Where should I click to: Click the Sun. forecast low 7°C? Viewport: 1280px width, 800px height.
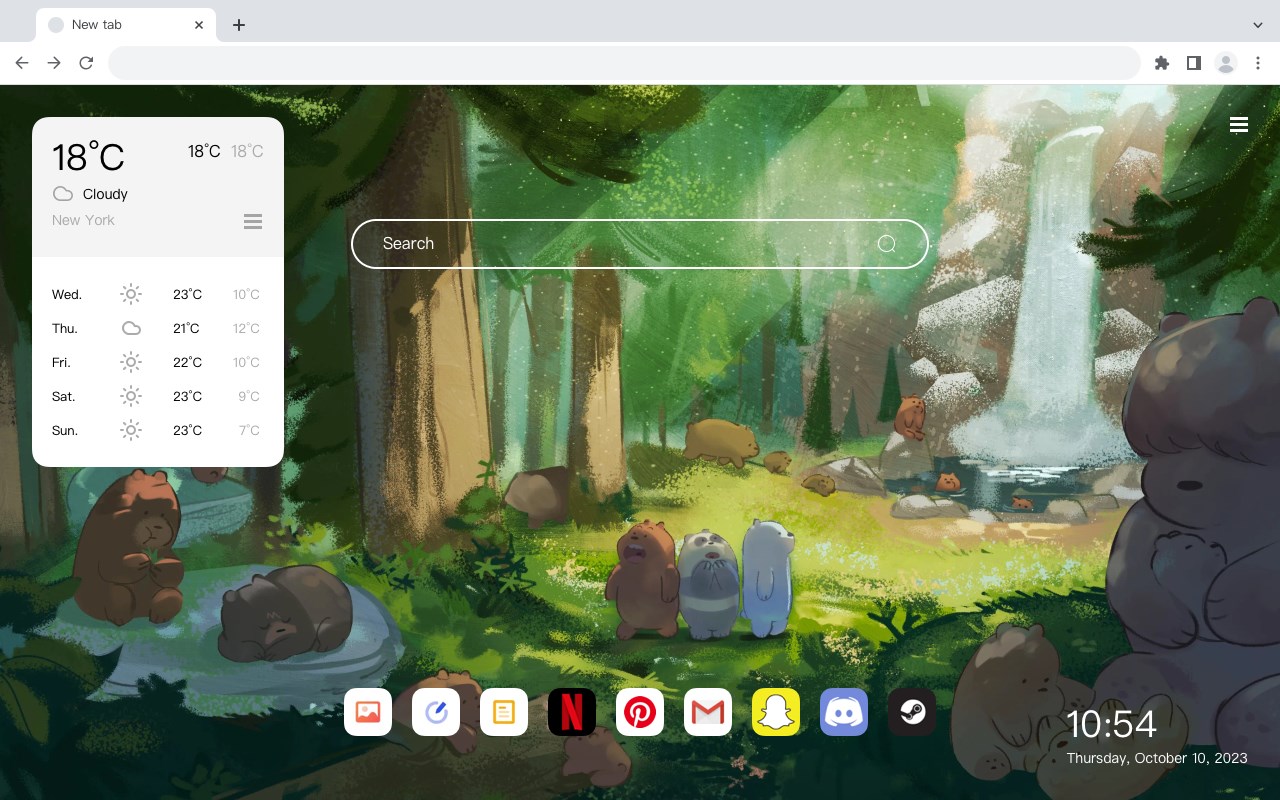pyautogui.click(x=249, y=430)
